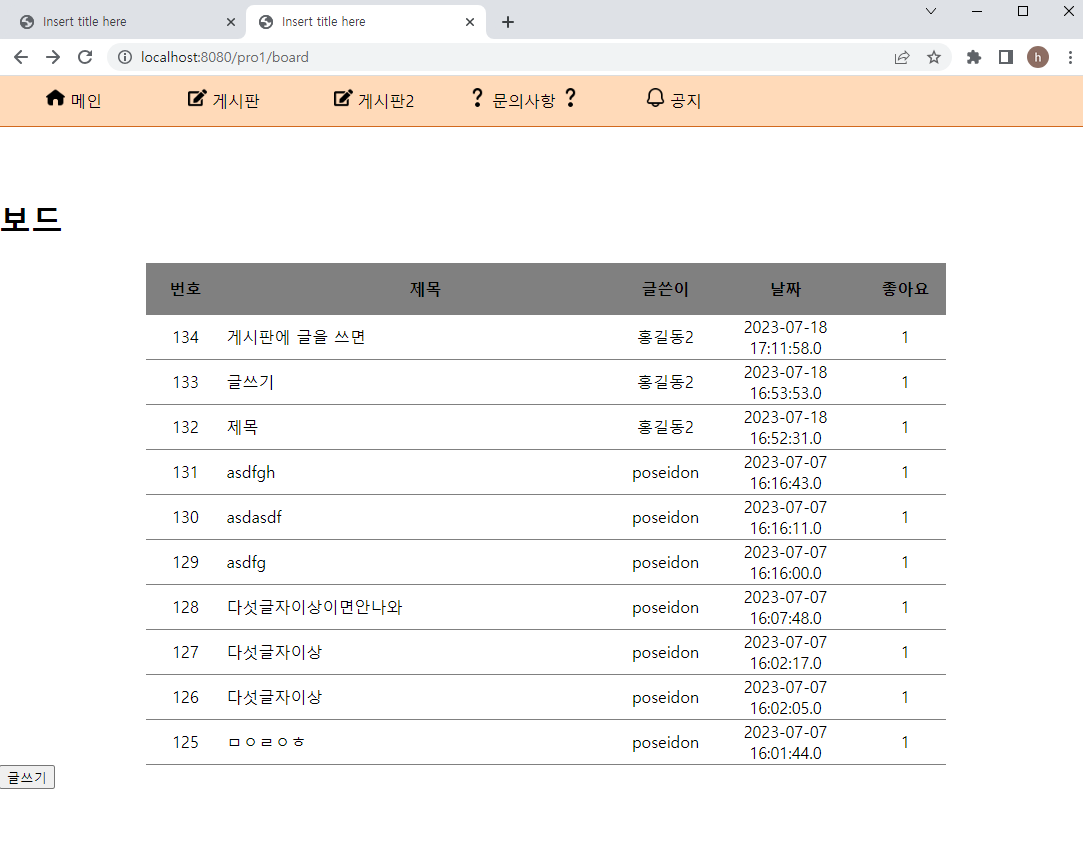This screenshot has width=1083, height=854.
Task: Click the 글쓴이 column header
Action: point(665,289)
